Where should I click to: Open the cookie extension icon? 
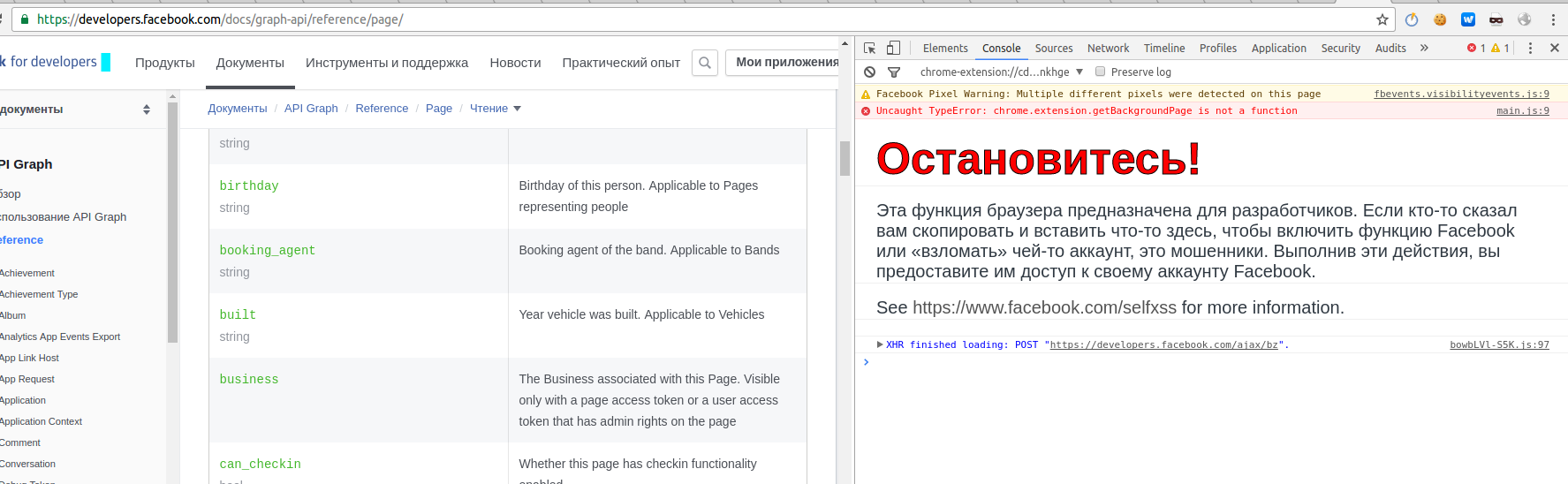pyautogui.click(x=1440, y=19)
